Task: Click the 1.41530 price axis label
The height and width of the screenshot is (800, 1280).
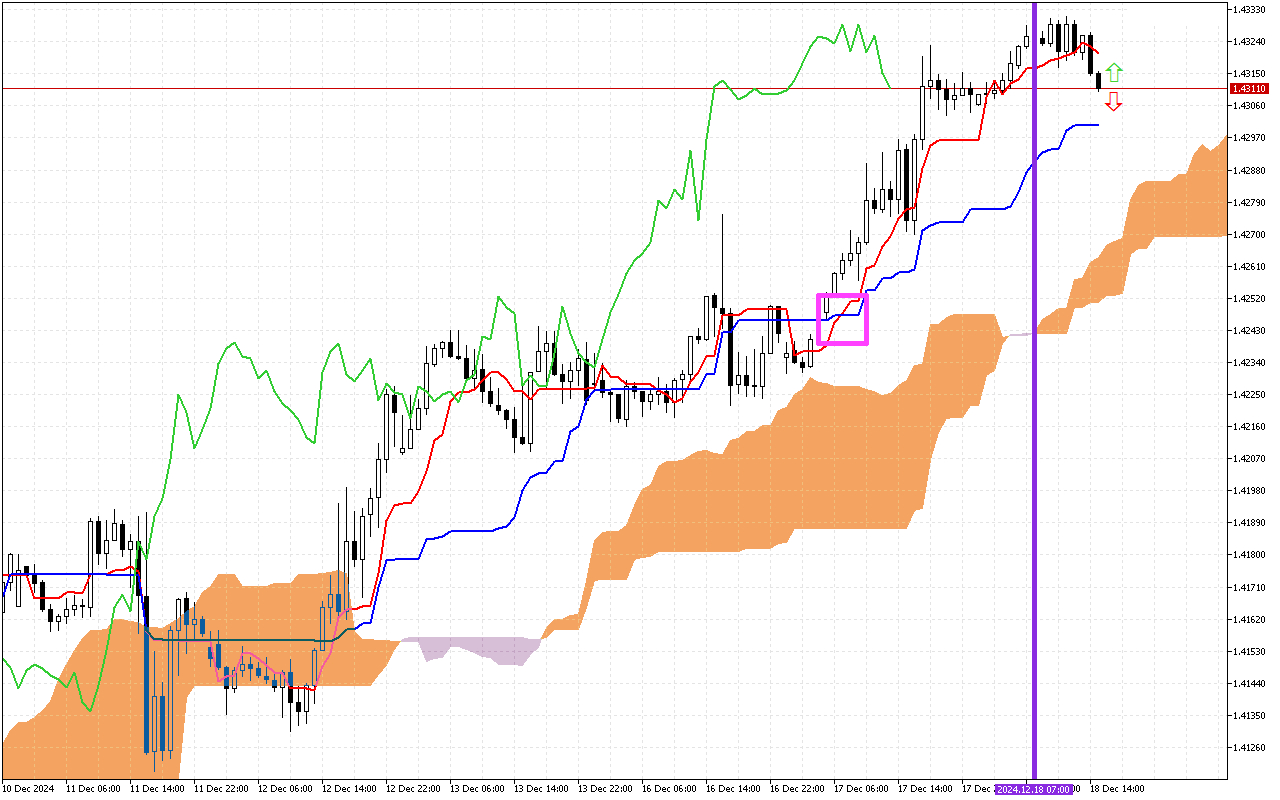Action: [x=1247, y=651]
